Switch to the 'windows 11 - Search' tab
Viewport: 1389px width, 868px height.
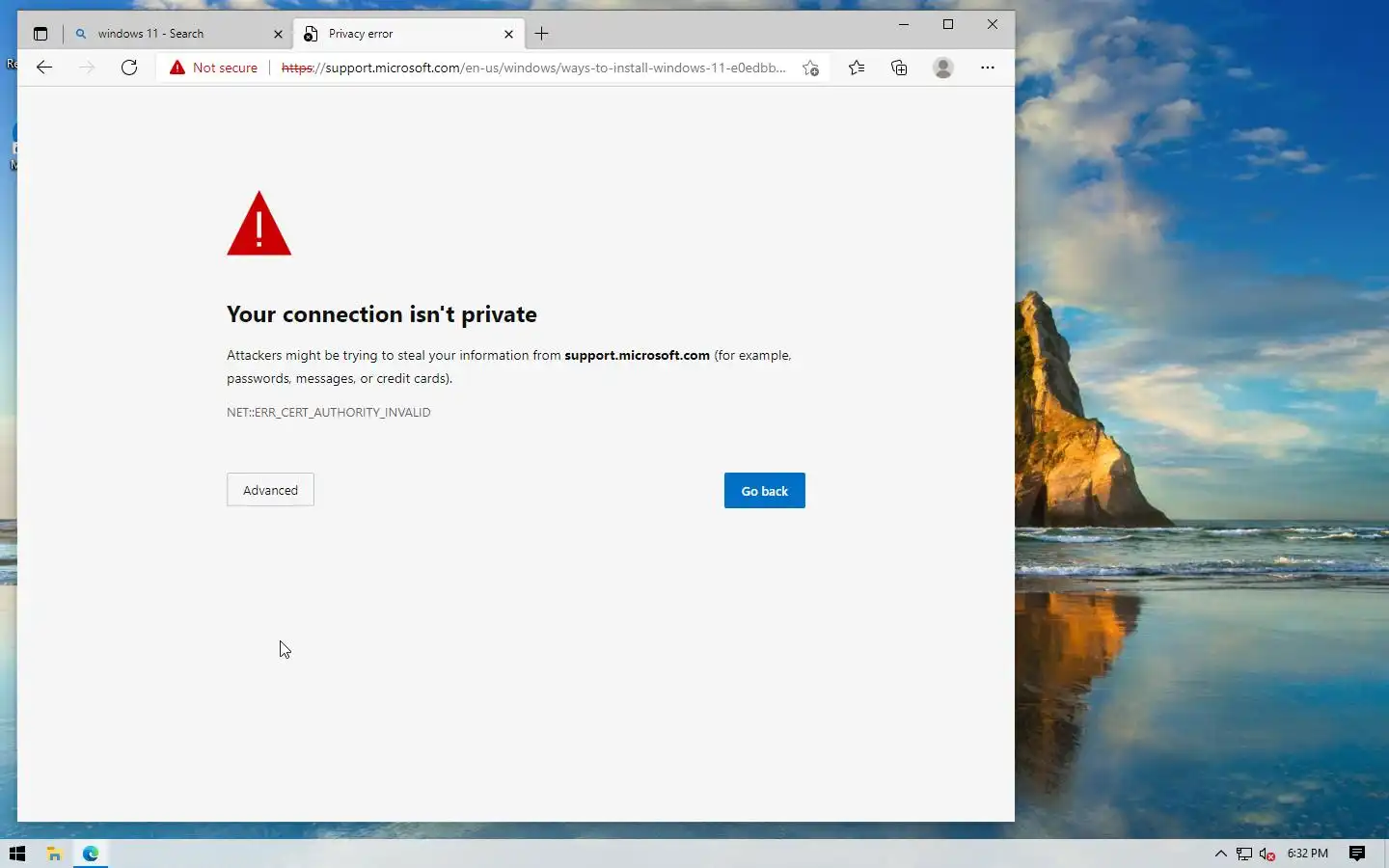178,34
